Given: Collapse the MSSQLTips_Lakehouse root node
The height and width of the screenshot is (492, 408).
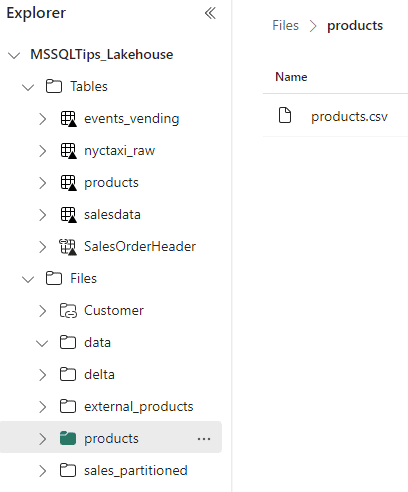Looking at the screenshot, I should coord(14,55).
